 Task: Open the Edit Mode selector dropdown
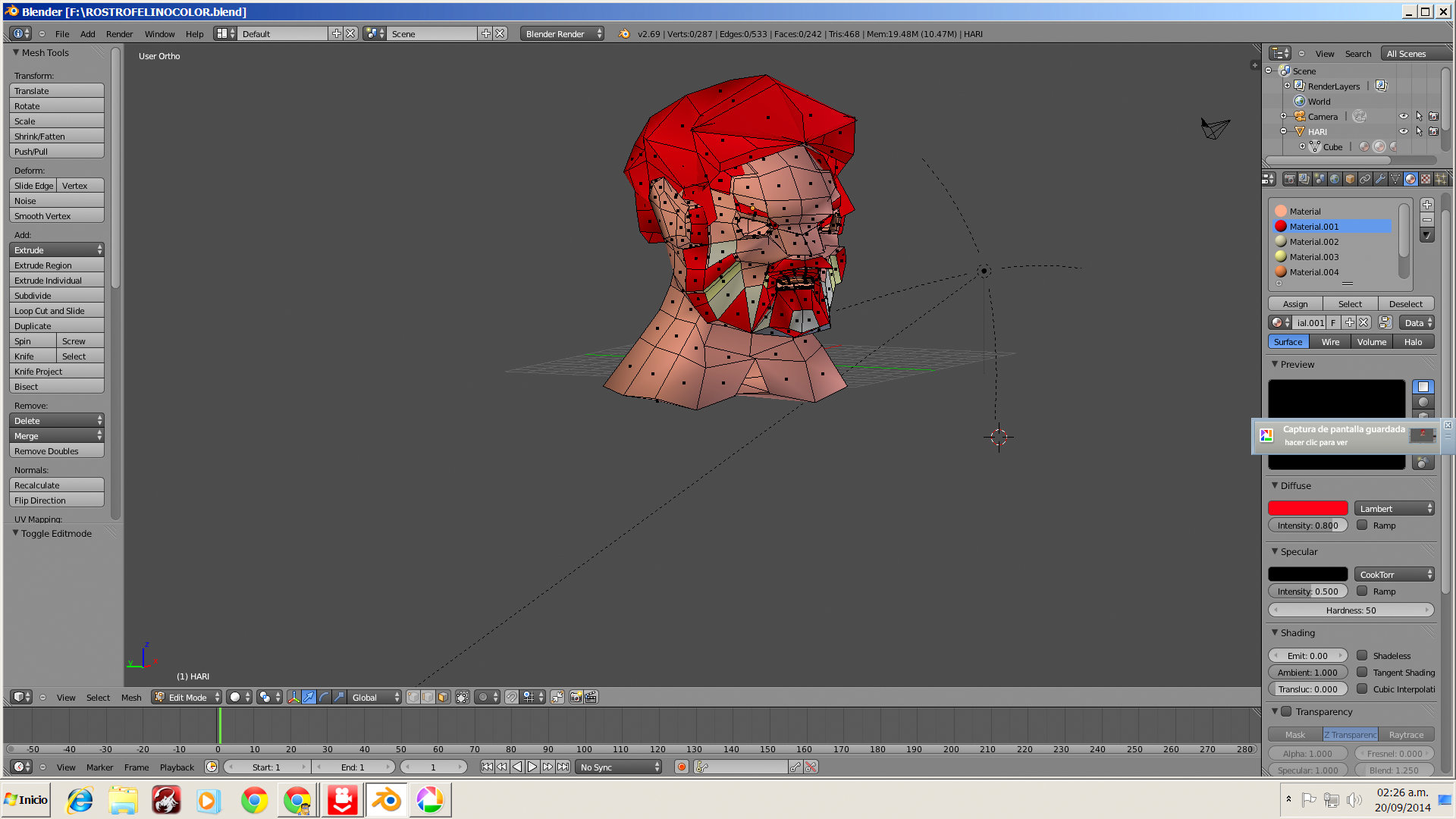pos(187,697)
